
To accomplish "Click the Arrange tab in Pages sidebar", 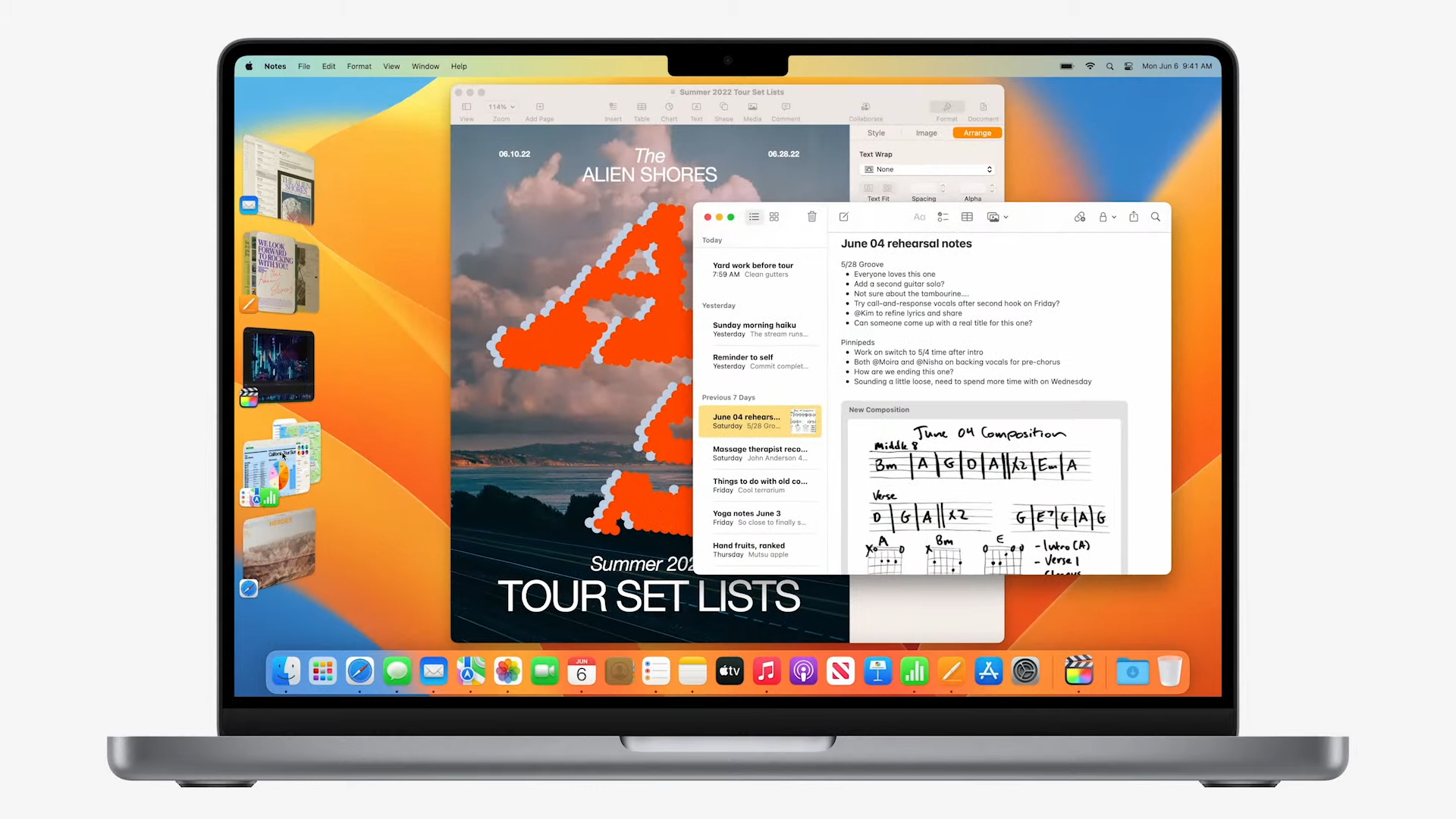I will 977,133.
